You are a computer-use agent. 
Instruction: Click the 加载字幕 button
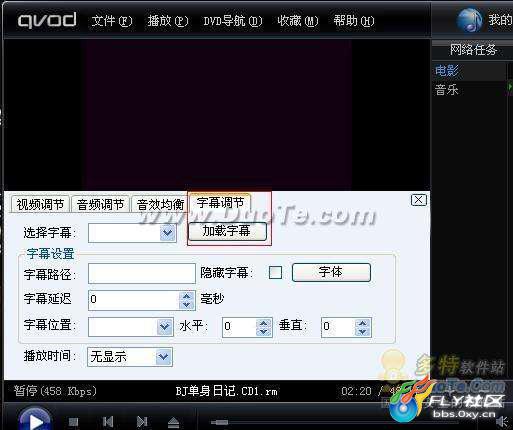pos(227,231)
